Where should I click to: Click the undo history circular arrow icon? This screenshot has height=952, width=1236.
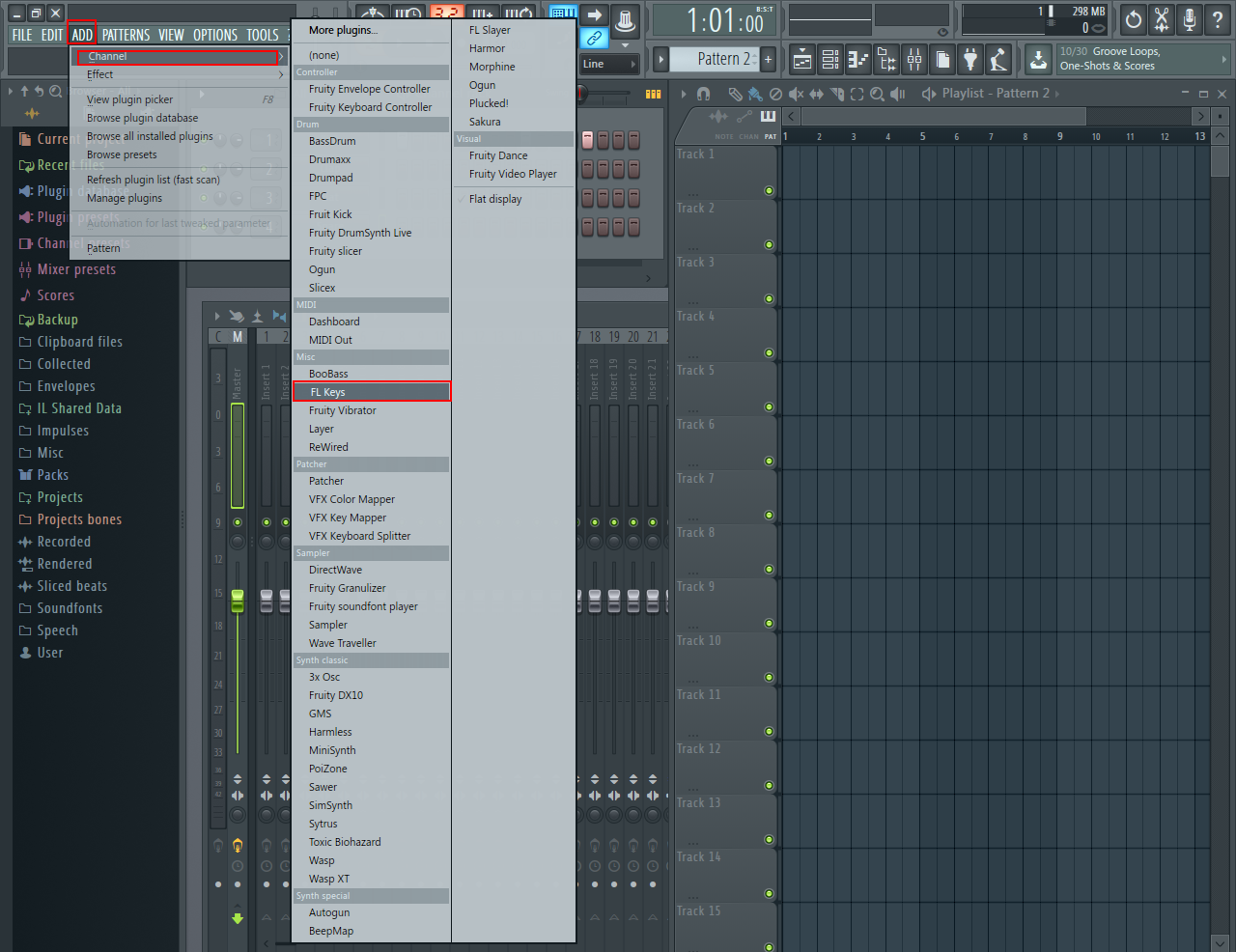click(x=1134, y=19)
